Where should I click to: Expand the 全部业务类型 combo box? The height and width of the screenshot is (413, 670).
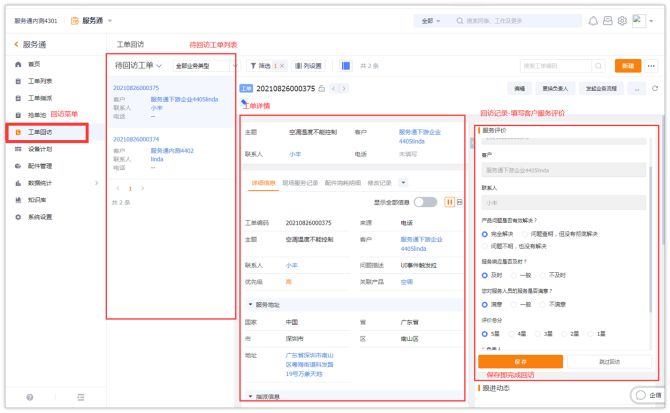pos(203,65)
